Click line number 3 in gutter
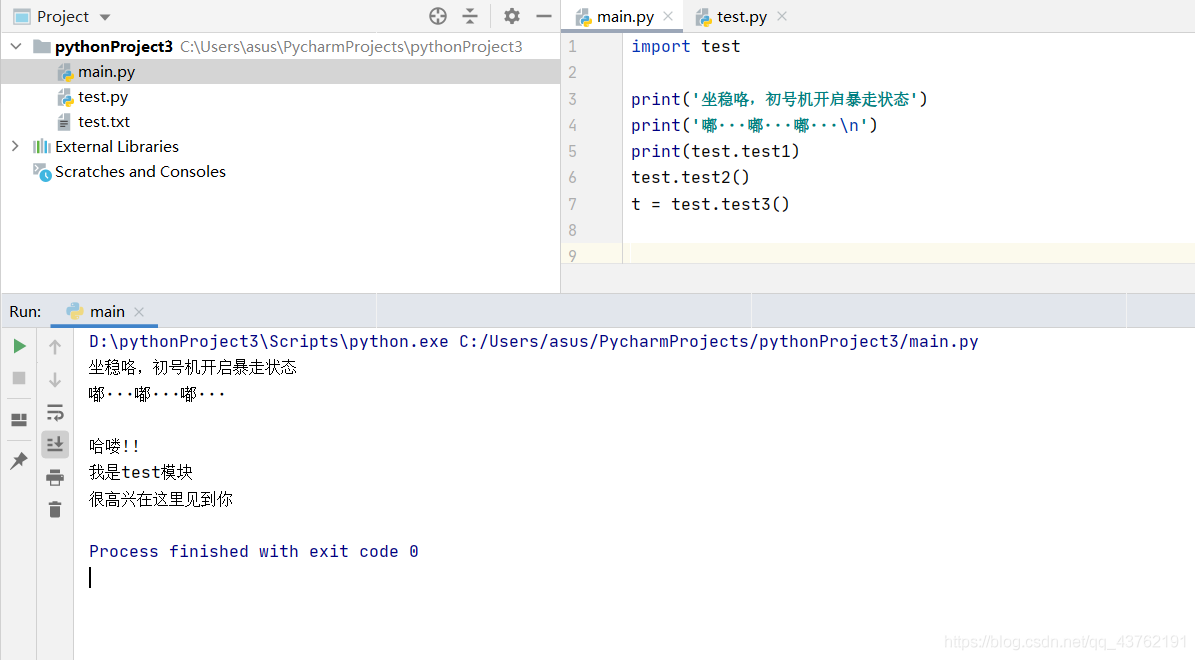 pyautogui.click(x=572, y=99)
